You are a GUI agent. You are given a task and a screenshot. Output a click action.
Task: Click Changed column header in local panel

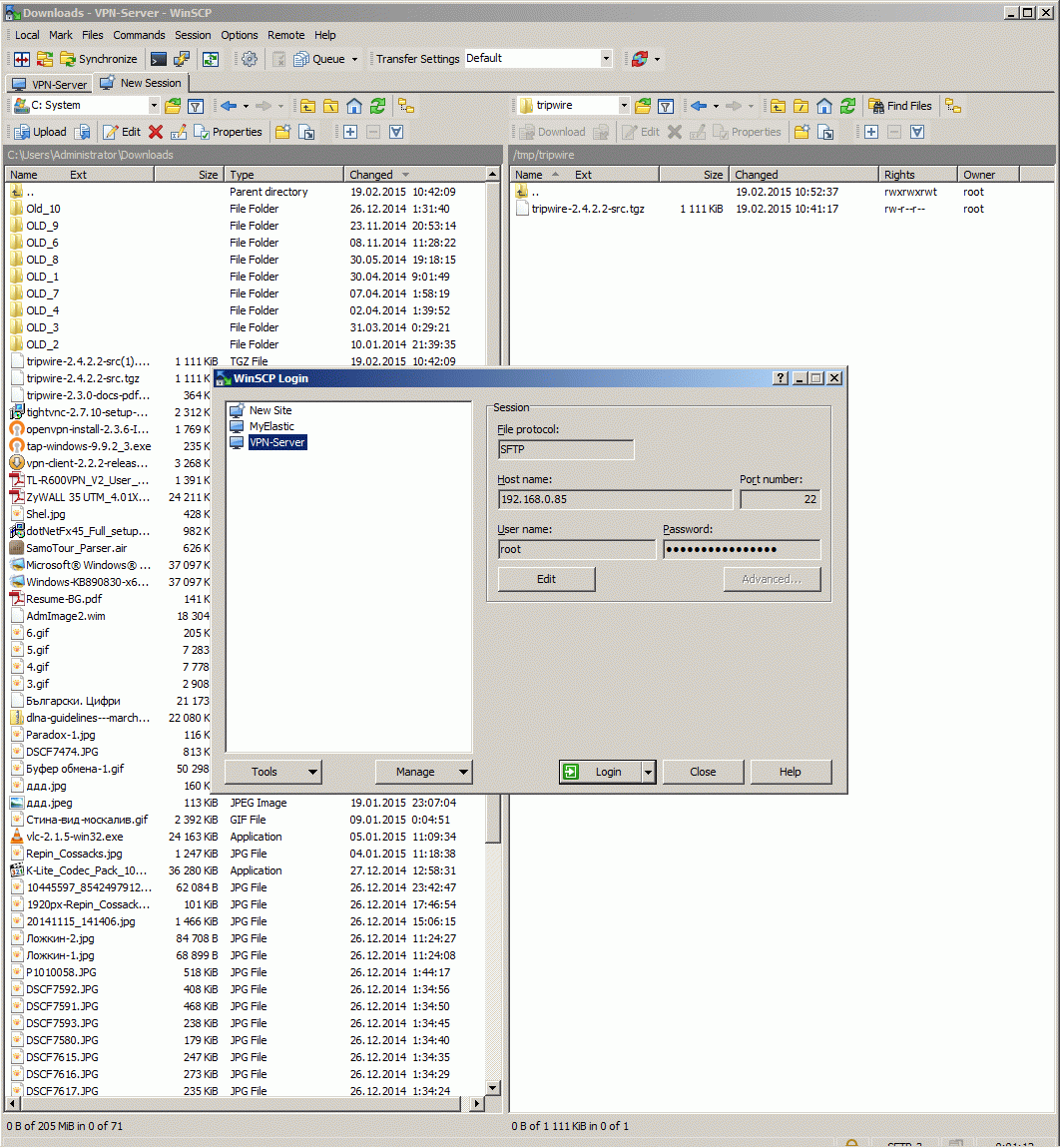(414, 175)
